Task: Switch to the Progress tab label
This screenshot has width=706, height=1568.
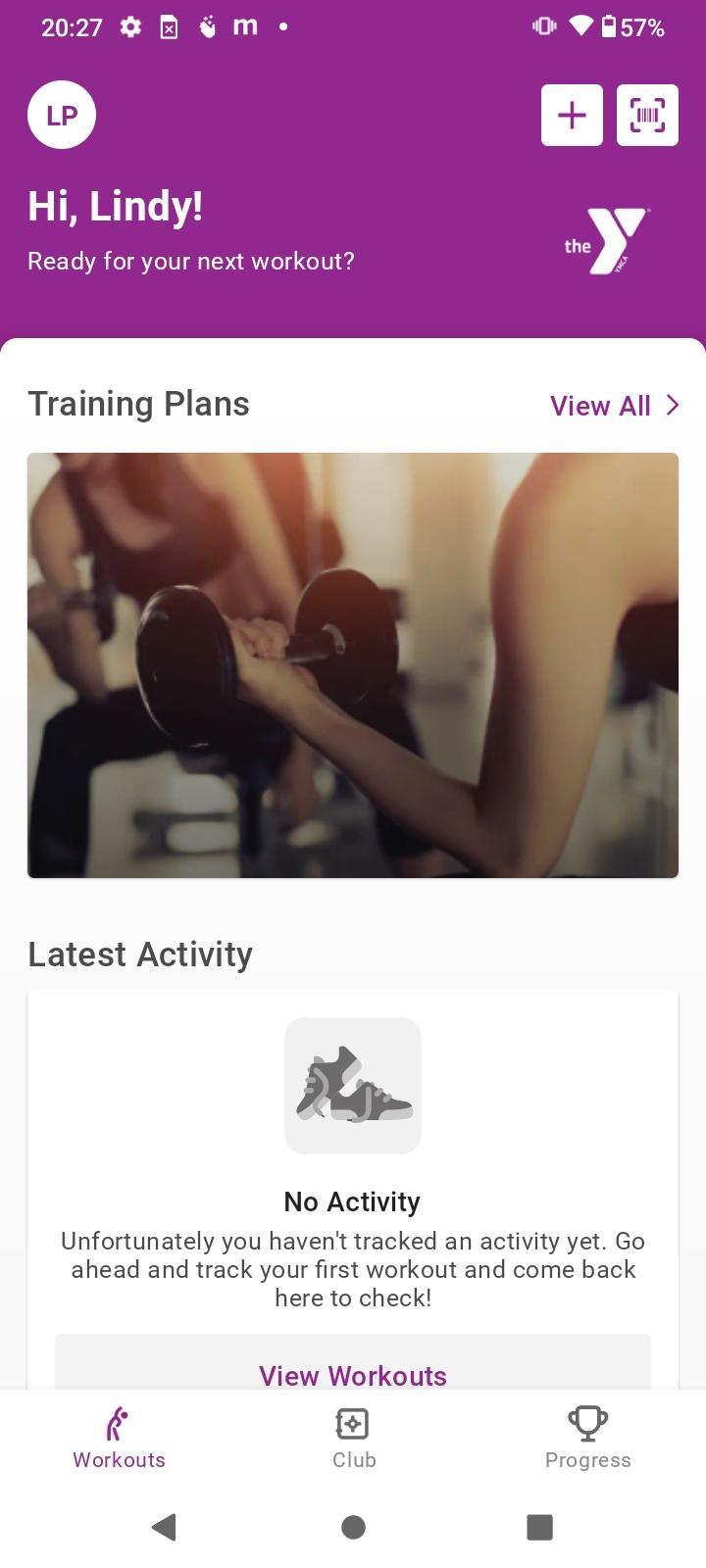Action: 588,1459
